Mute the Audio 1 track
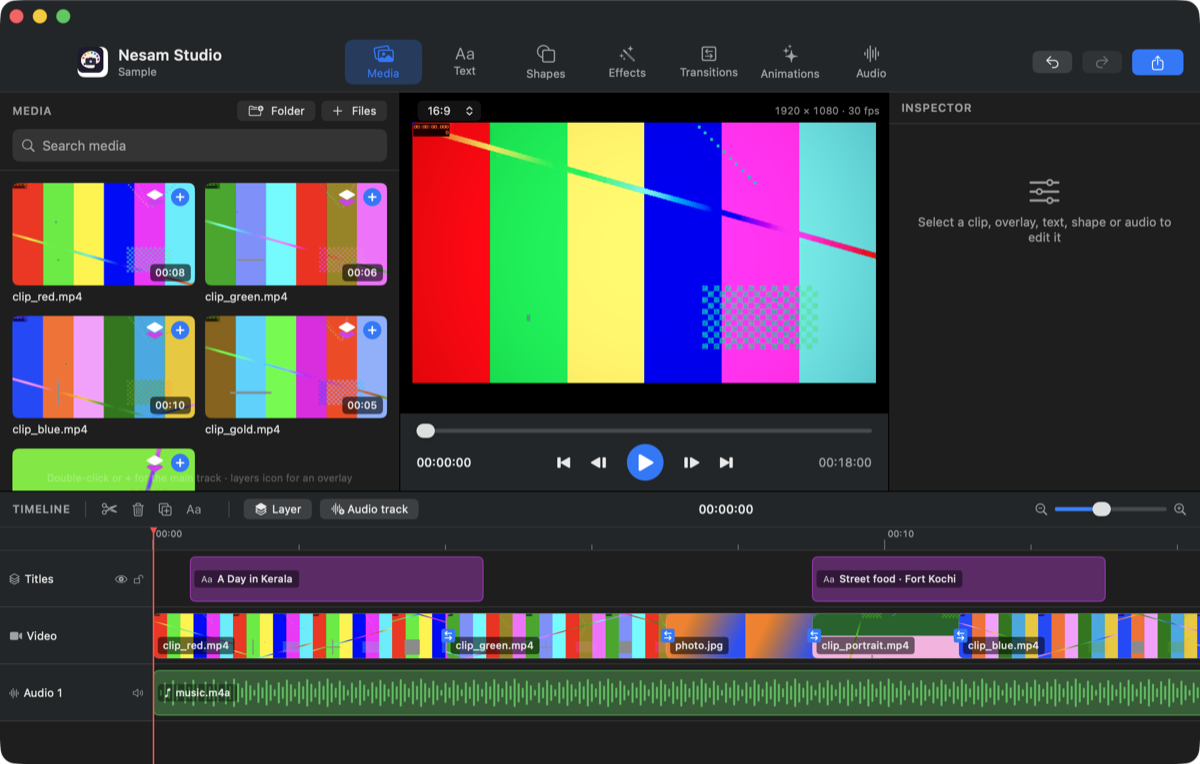This screenshot has height=764, width=1200. pyautogui.click(x=138, y=693)
